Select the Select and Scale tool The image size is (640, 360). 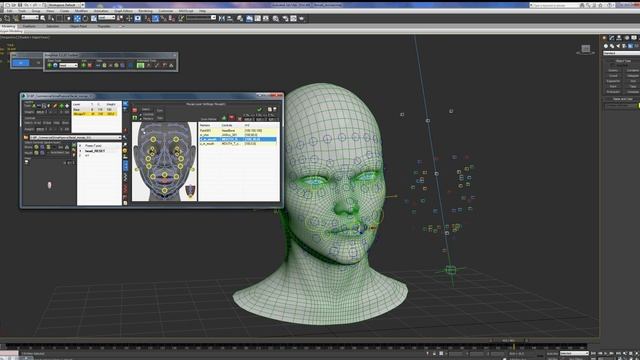pos(94,18)
